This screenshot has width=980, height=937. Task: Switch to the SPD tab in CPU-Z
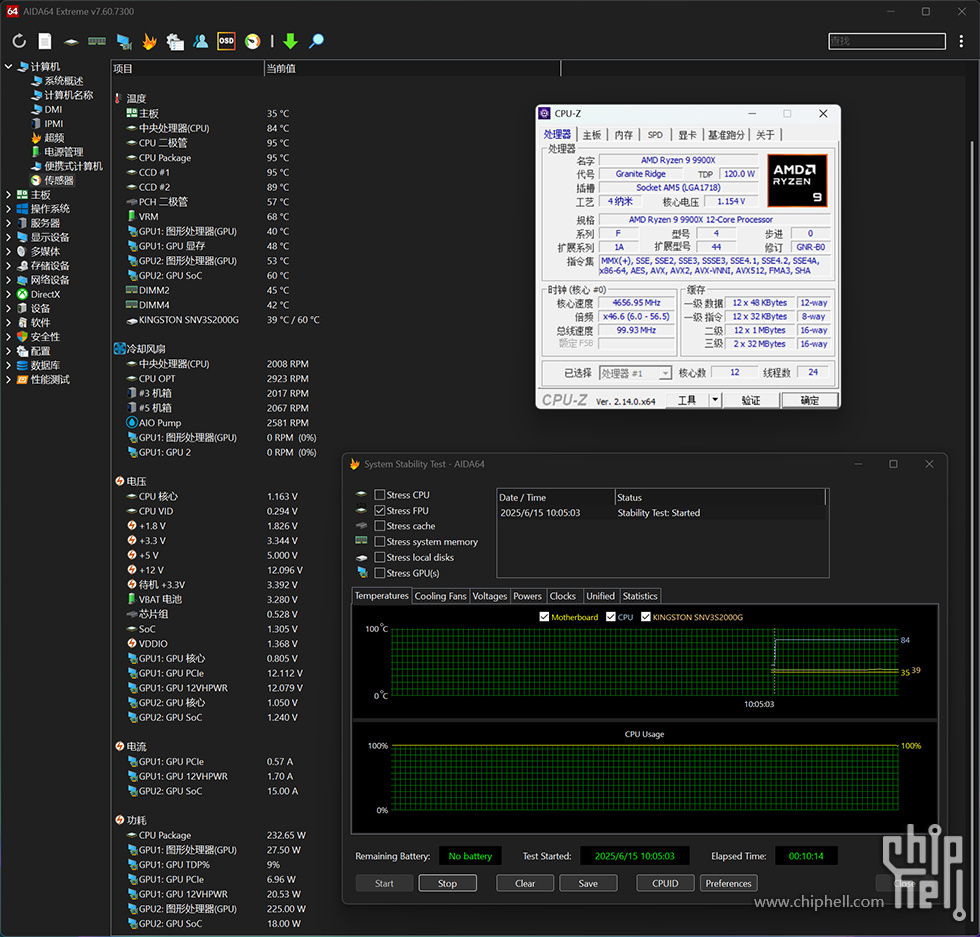[655, 135]
